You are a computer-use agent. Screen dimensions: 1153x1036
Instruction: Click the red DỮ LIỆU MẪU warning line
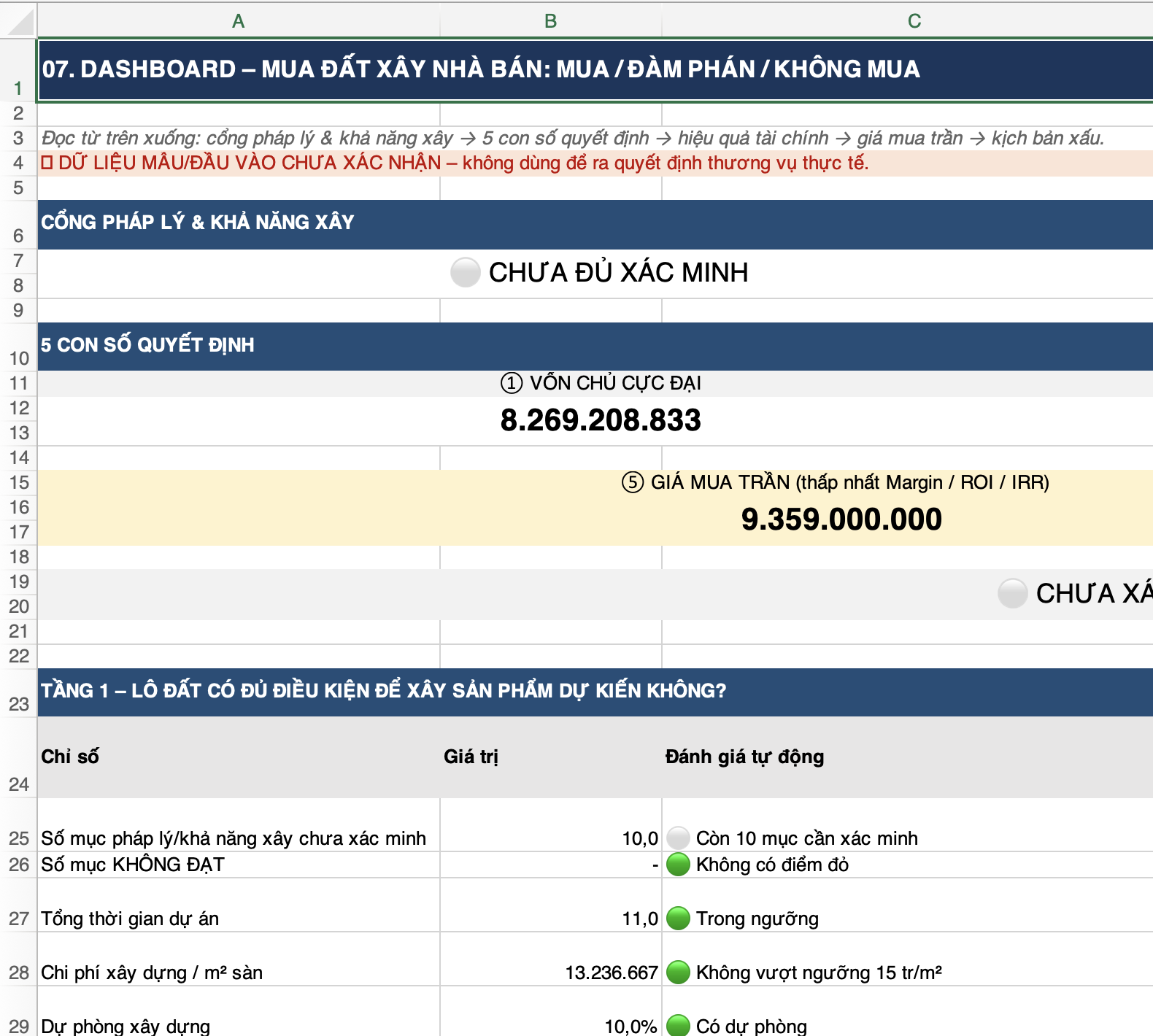click(455, 163)
